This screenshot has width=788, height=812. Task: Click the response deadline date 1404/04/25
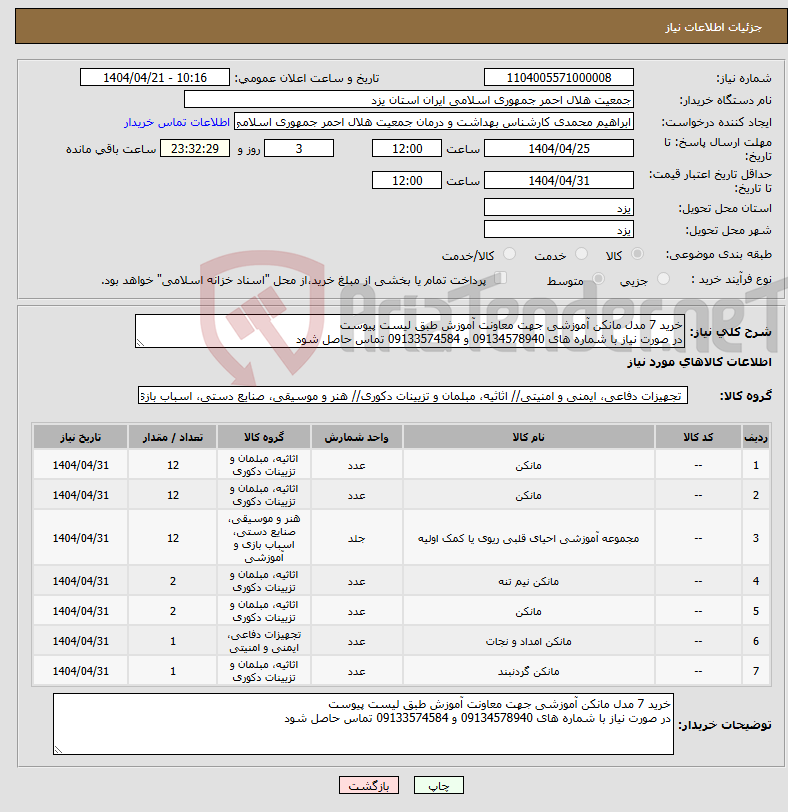pos(559,149)
